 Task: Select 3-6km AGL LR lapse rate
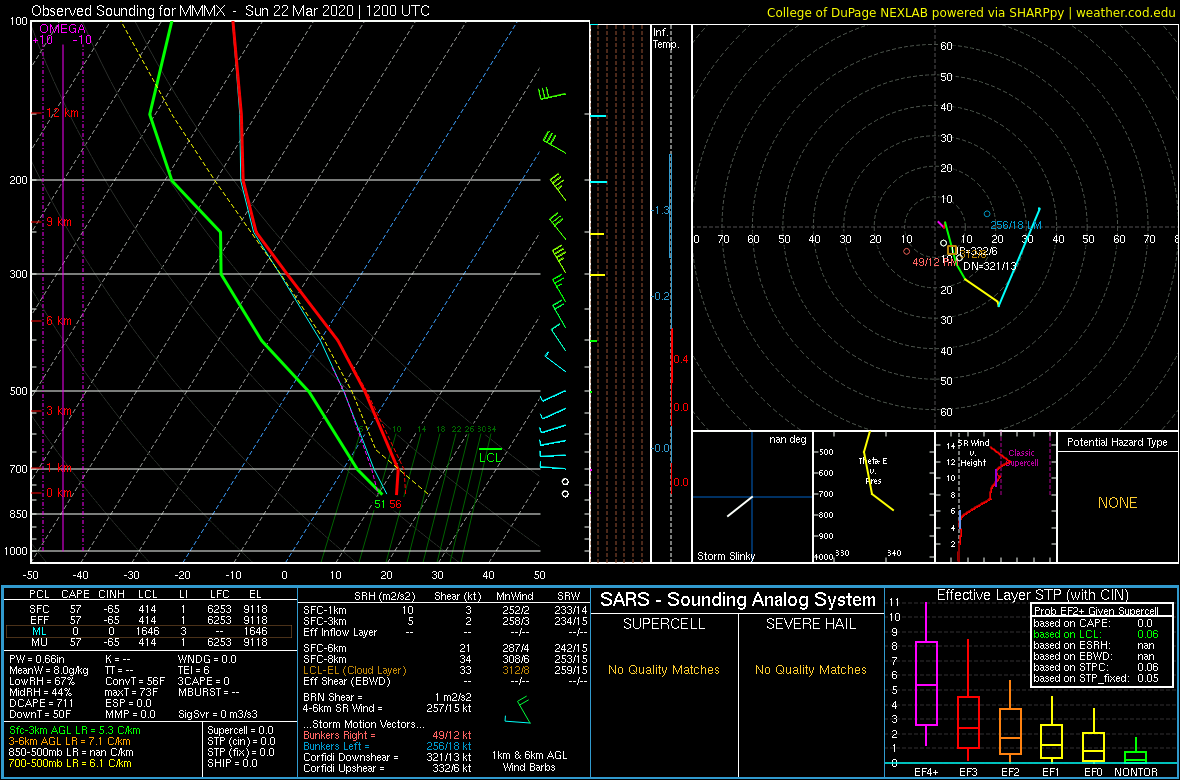click(x=69, y=742)
